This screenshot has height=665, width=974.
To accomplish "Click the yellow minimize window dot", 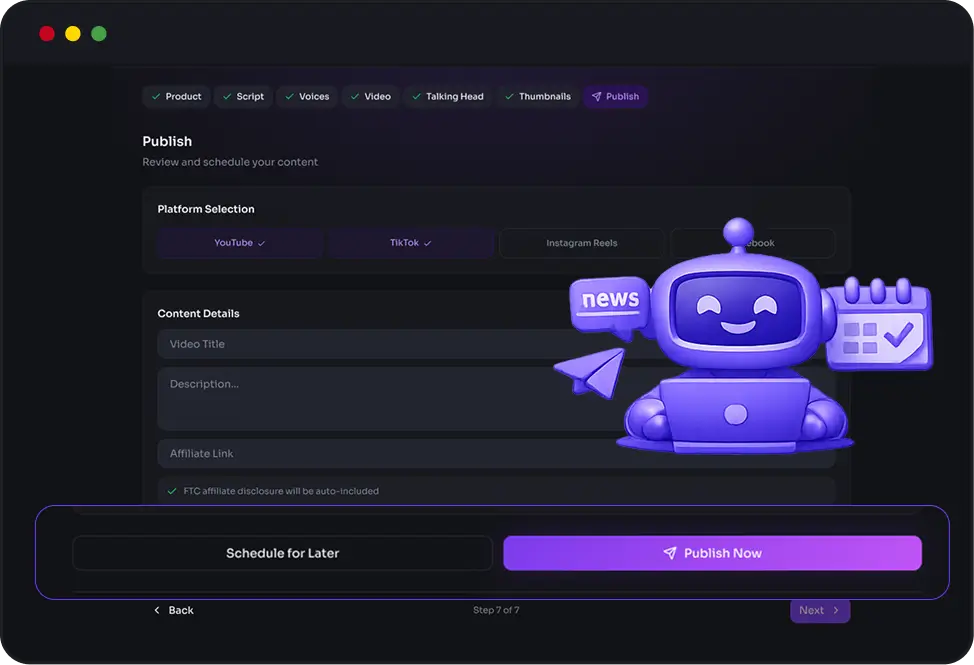I will click(x=73, y=34).
